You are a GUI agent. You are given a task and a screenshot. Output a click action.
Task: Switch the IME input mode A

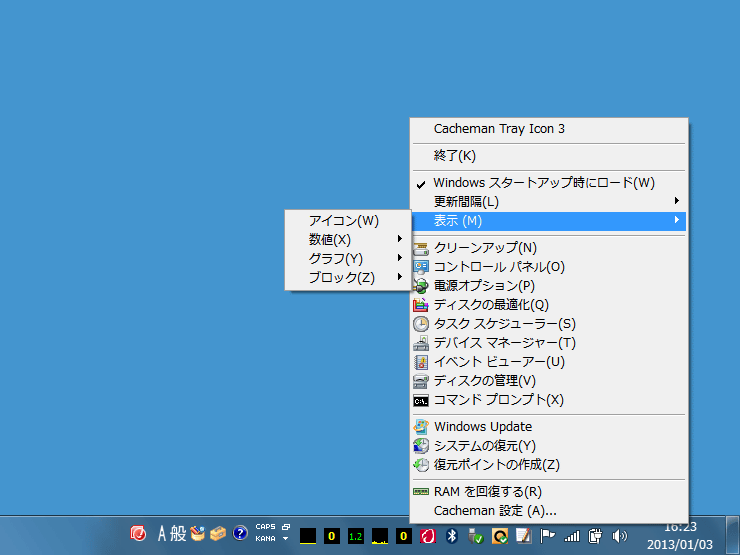[x=162, y=534]
